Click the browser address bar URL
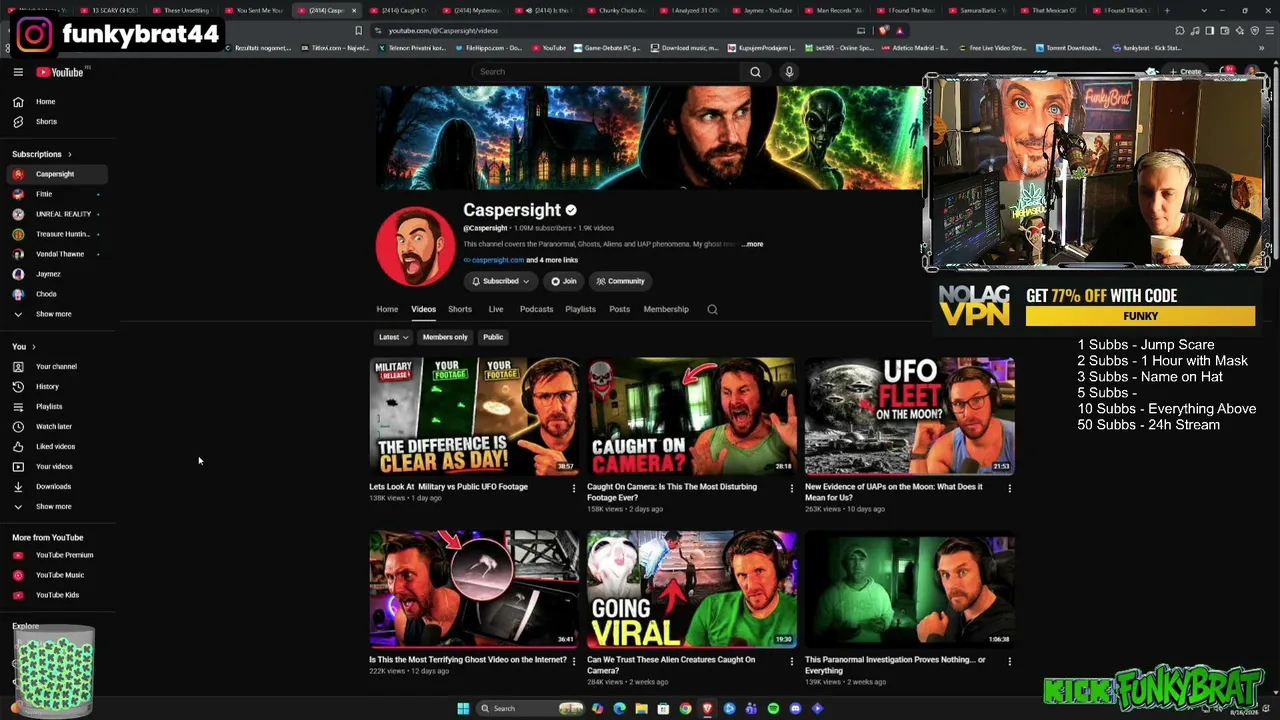This screenshot has width=1280, height=720. (443, 31)
